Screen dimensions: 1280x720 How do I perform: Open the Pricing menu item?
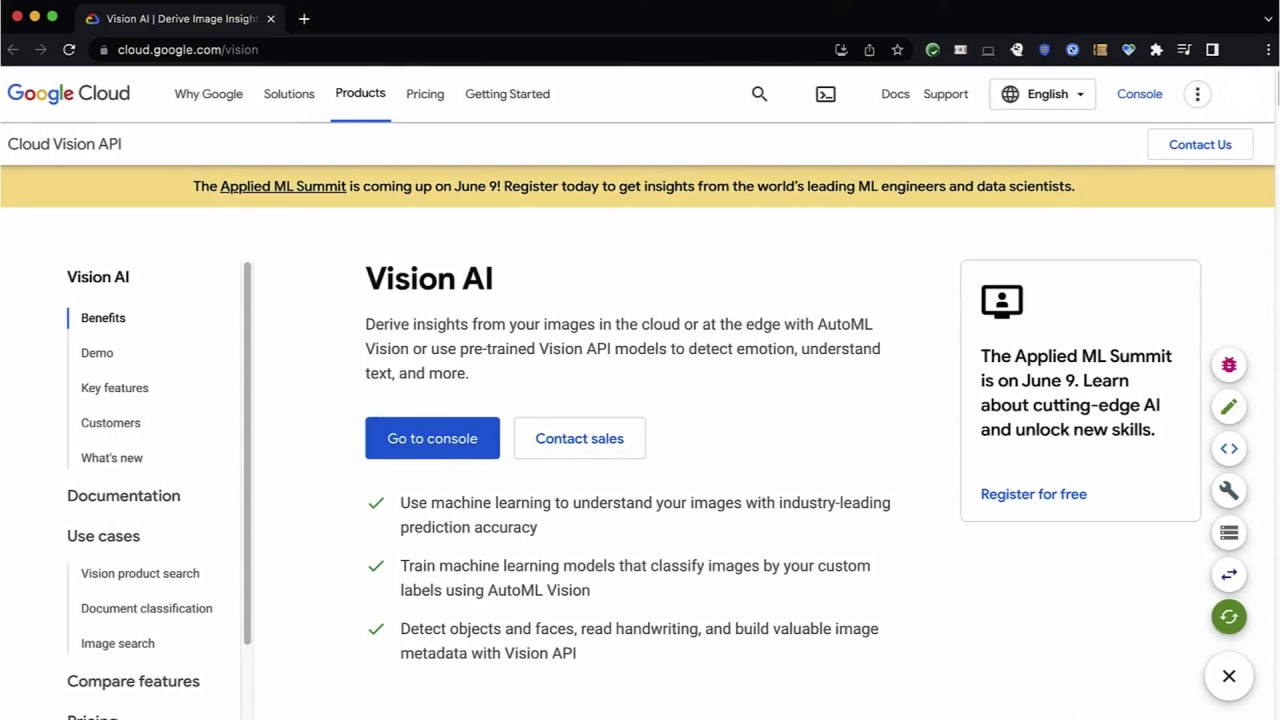pos(425,93)
